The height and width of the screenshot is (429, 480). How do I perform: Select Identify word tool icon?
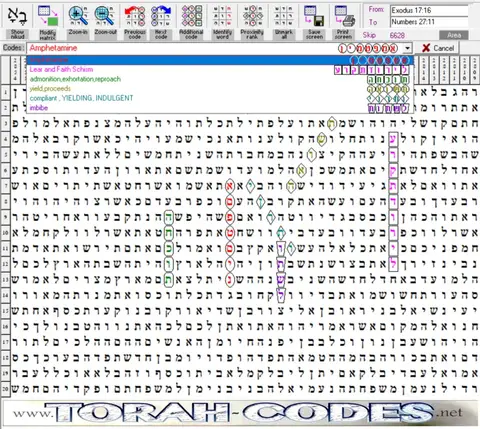[222, 16]
